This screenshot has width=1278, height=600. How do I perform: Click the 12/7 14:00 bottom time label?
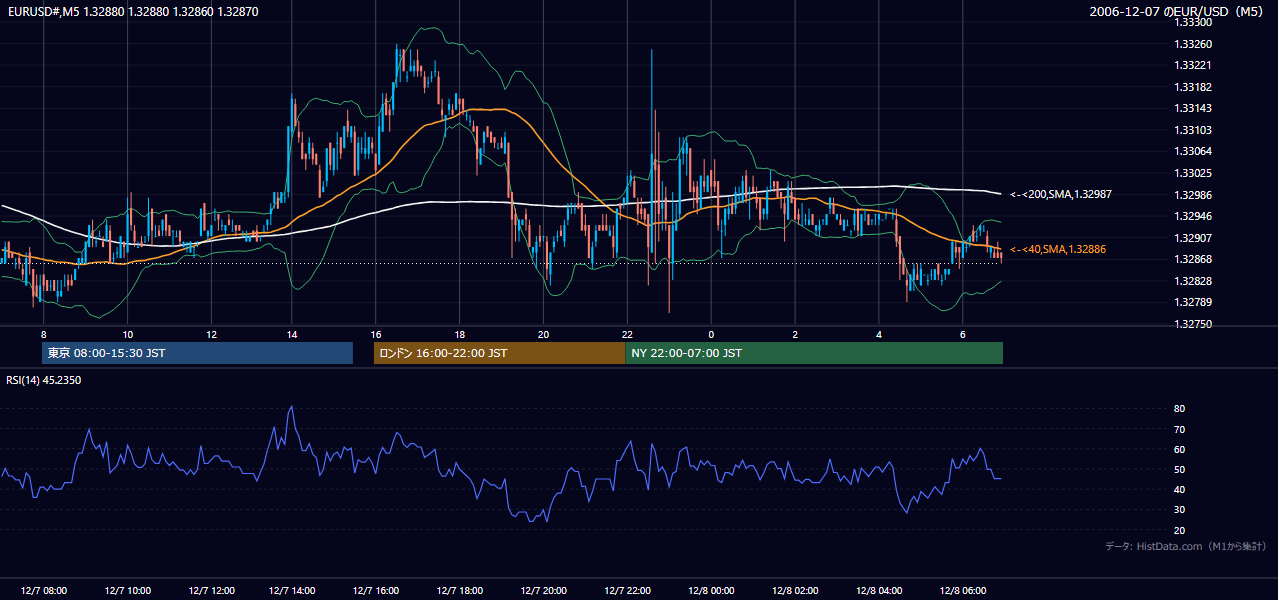coord(291,590)
